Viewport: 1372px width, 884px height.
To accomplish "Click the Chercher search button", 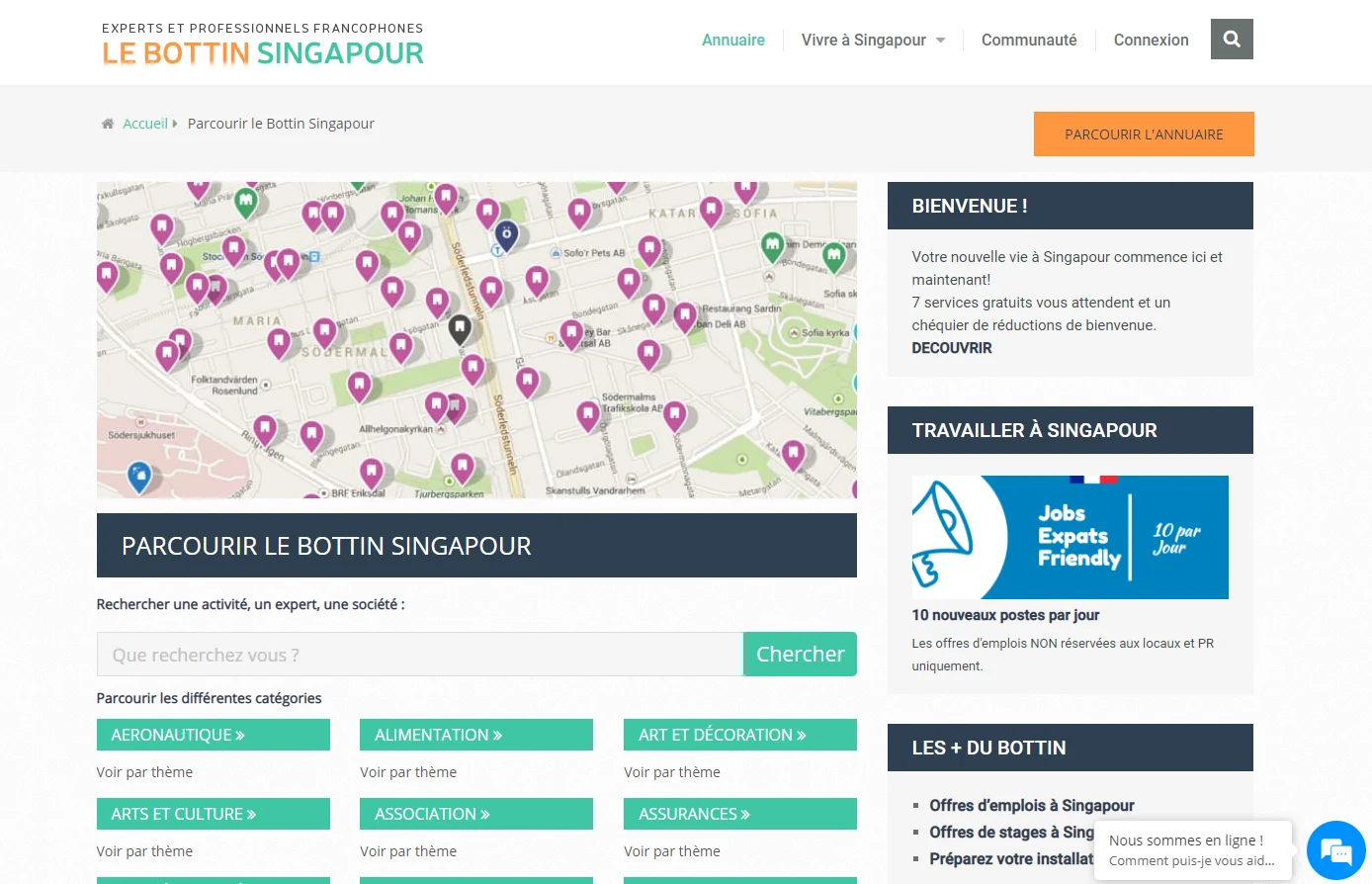I will click(800, 654).
